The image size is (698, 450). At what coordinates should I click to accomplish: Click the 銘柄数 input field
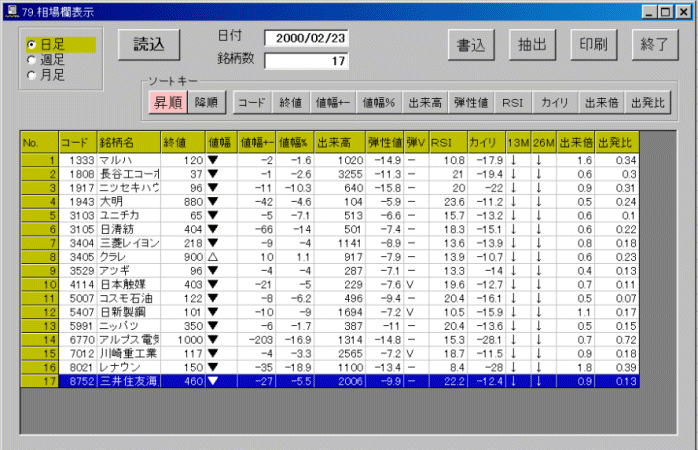point(306,61)
